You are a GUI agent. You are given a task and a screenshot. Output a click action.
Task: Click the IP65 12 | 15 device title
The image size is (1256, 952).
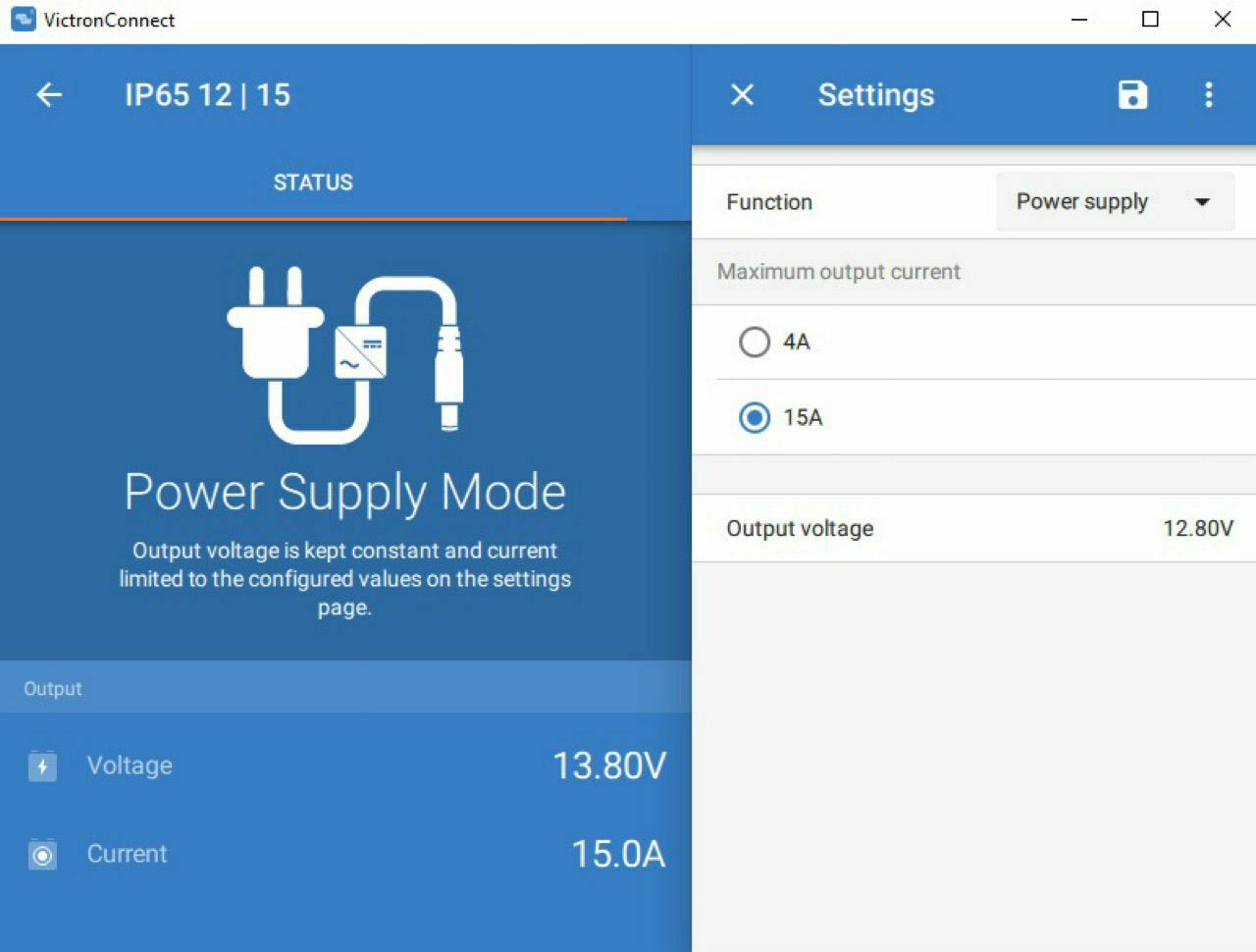(207, 95)
